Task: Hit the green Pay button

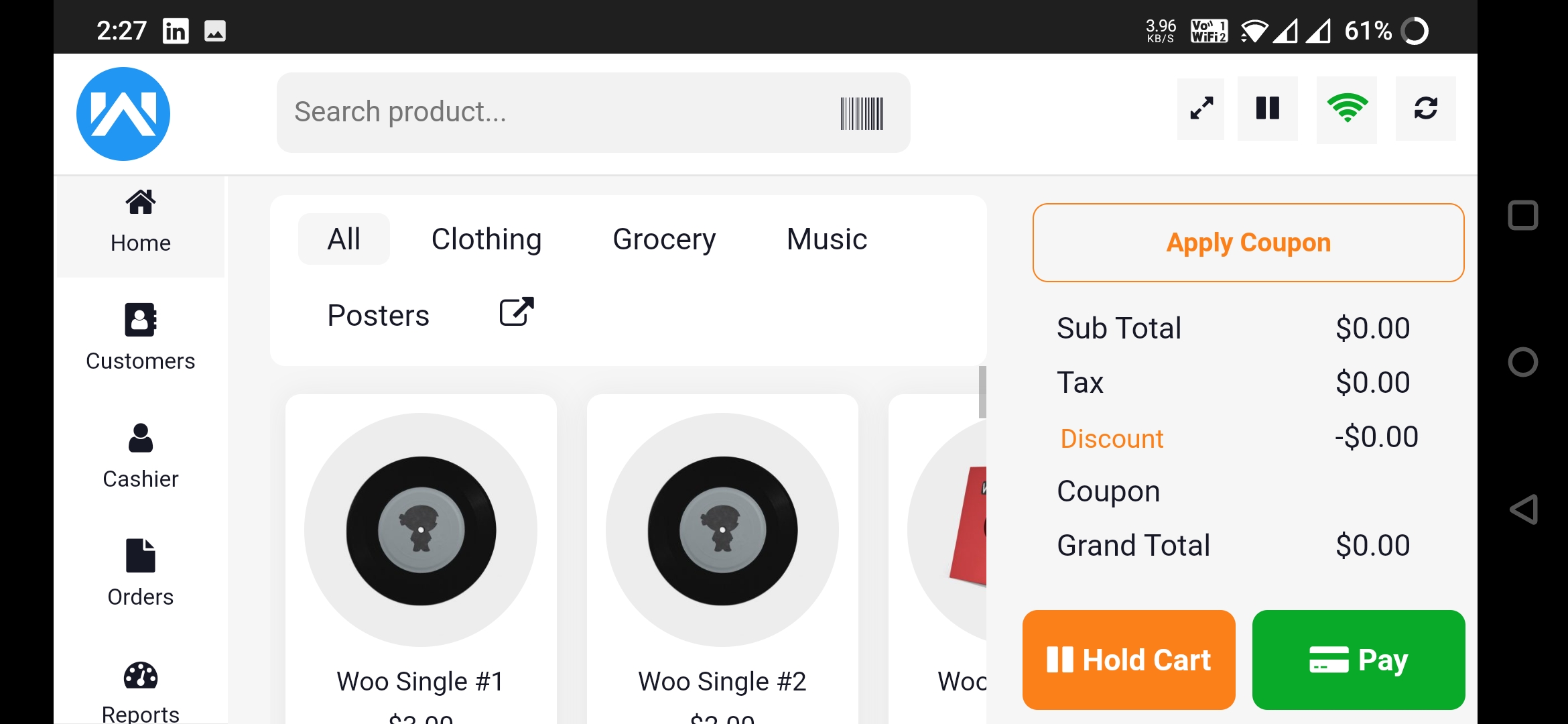Action: pos(1359,660)
